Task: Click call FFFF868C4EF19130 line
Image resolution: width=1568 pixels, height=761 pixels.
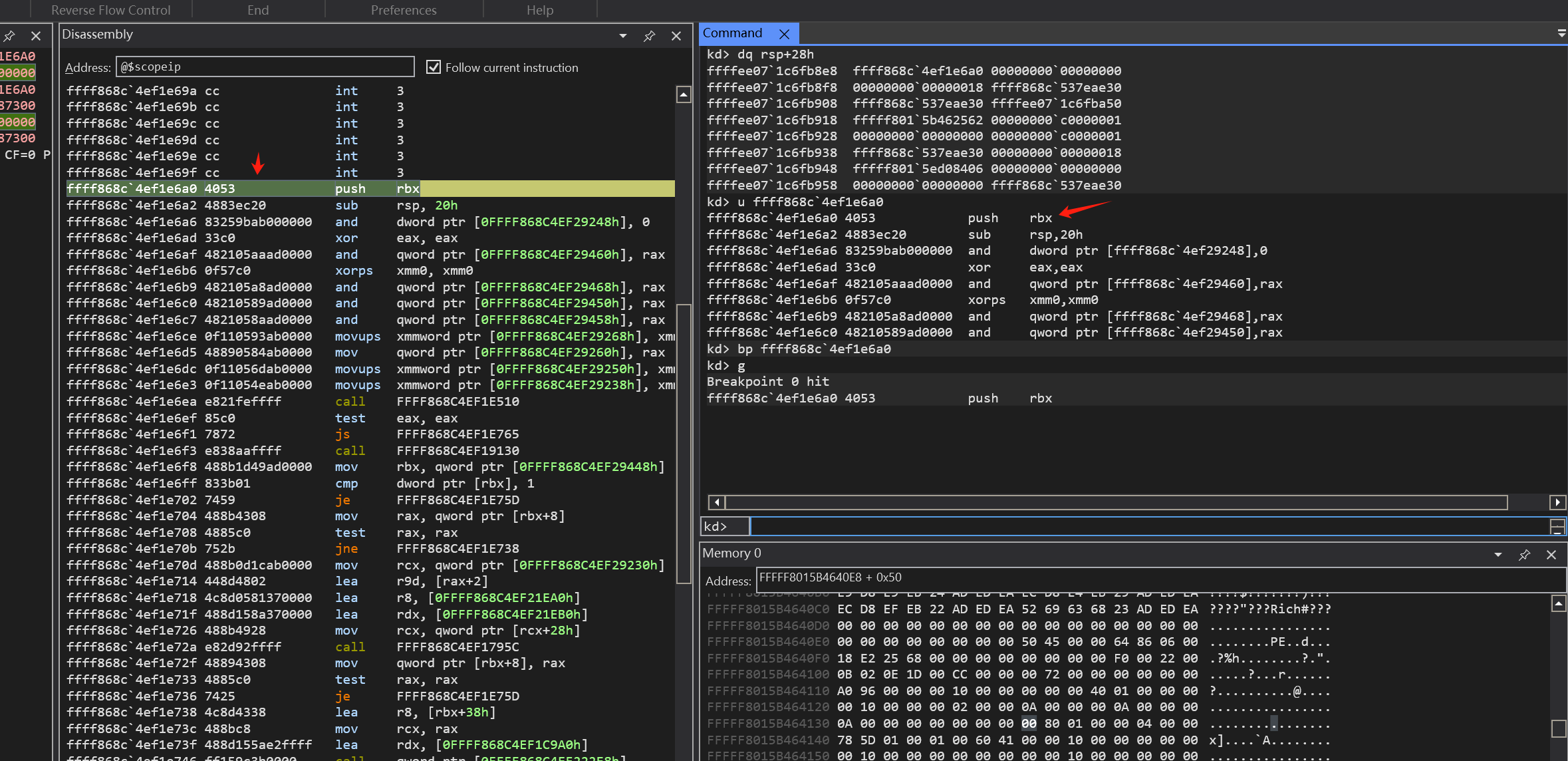Action: click(x=370, y=451)
